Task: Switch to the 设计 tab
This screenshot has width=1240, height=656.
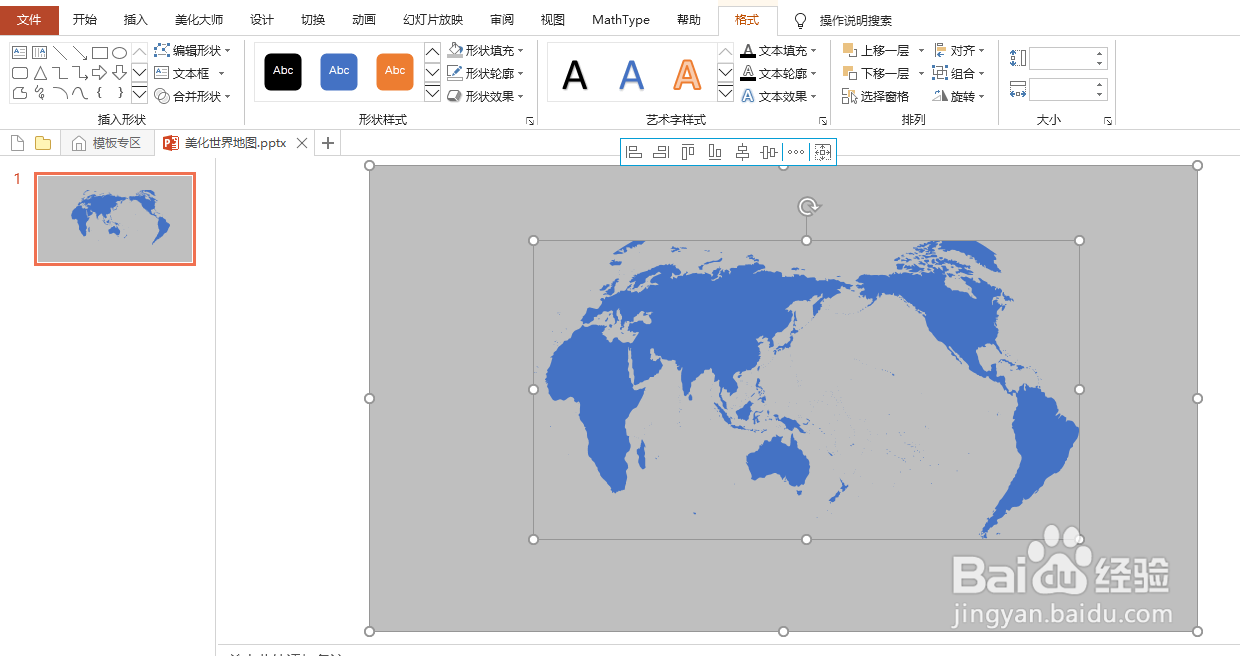Action: click(262, 20)
